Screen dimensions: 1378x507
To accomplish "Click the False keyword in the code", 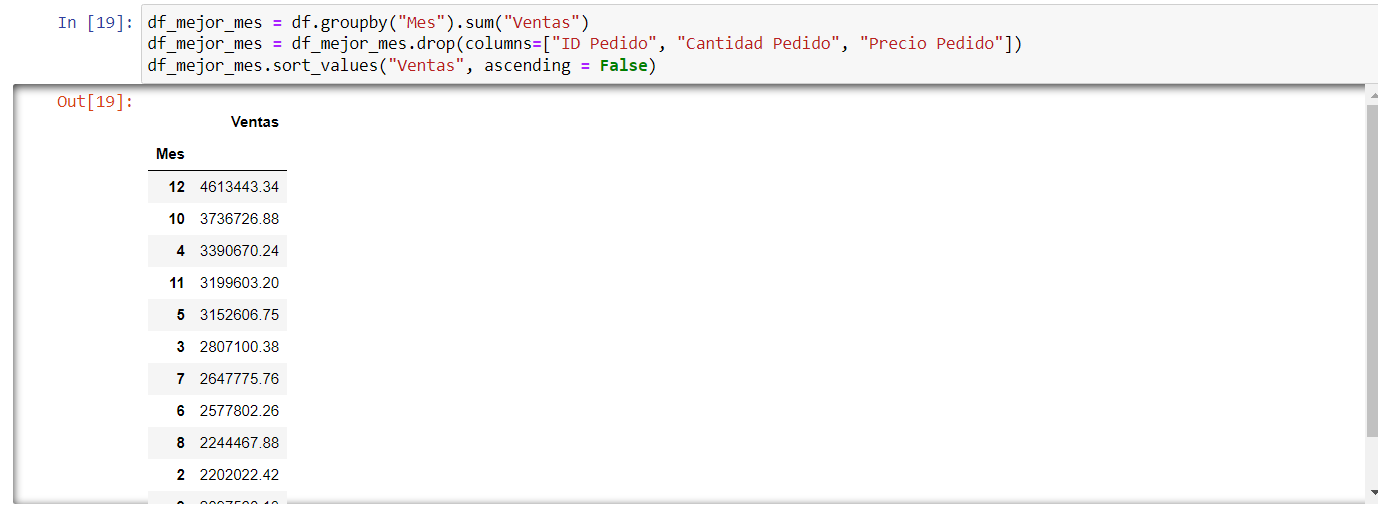I will (x=623, y=66).
